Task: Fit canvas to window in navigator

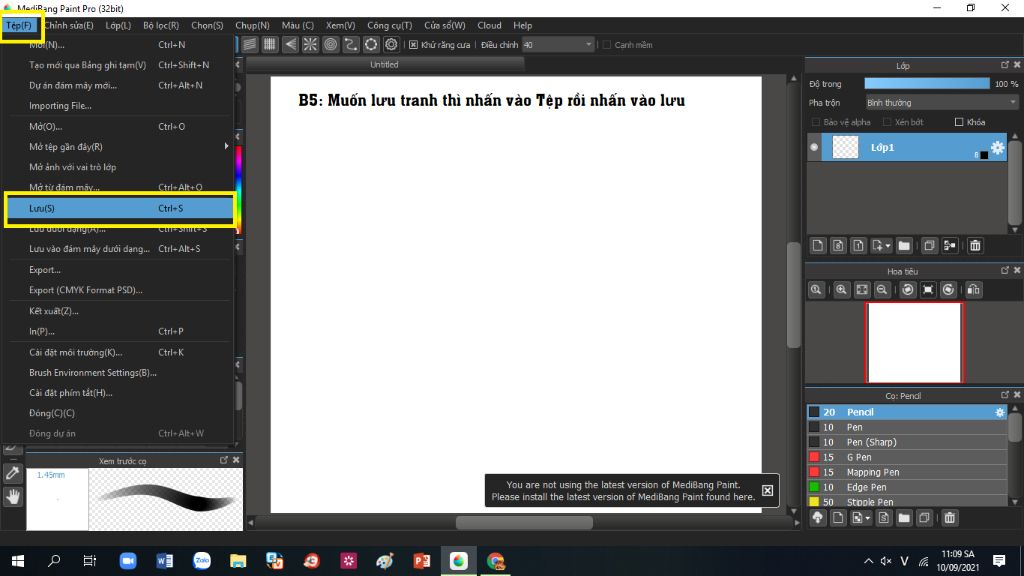Action: pos(862,290)
